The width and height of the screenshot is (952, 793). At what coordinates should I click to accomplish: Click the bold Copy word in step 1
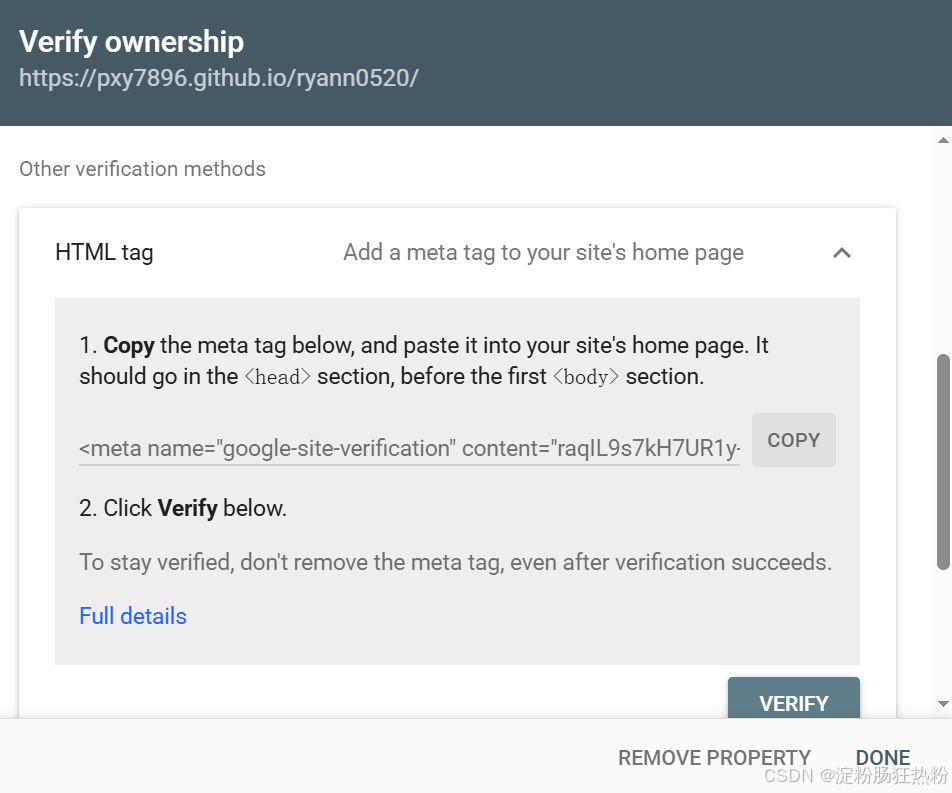coord(129,345)
